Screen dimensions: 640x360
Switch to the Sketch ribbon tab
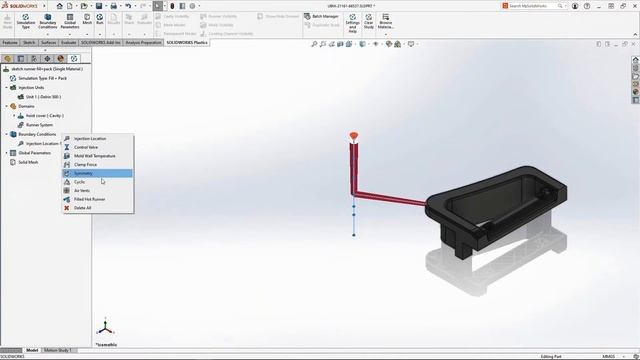point(29,42)
